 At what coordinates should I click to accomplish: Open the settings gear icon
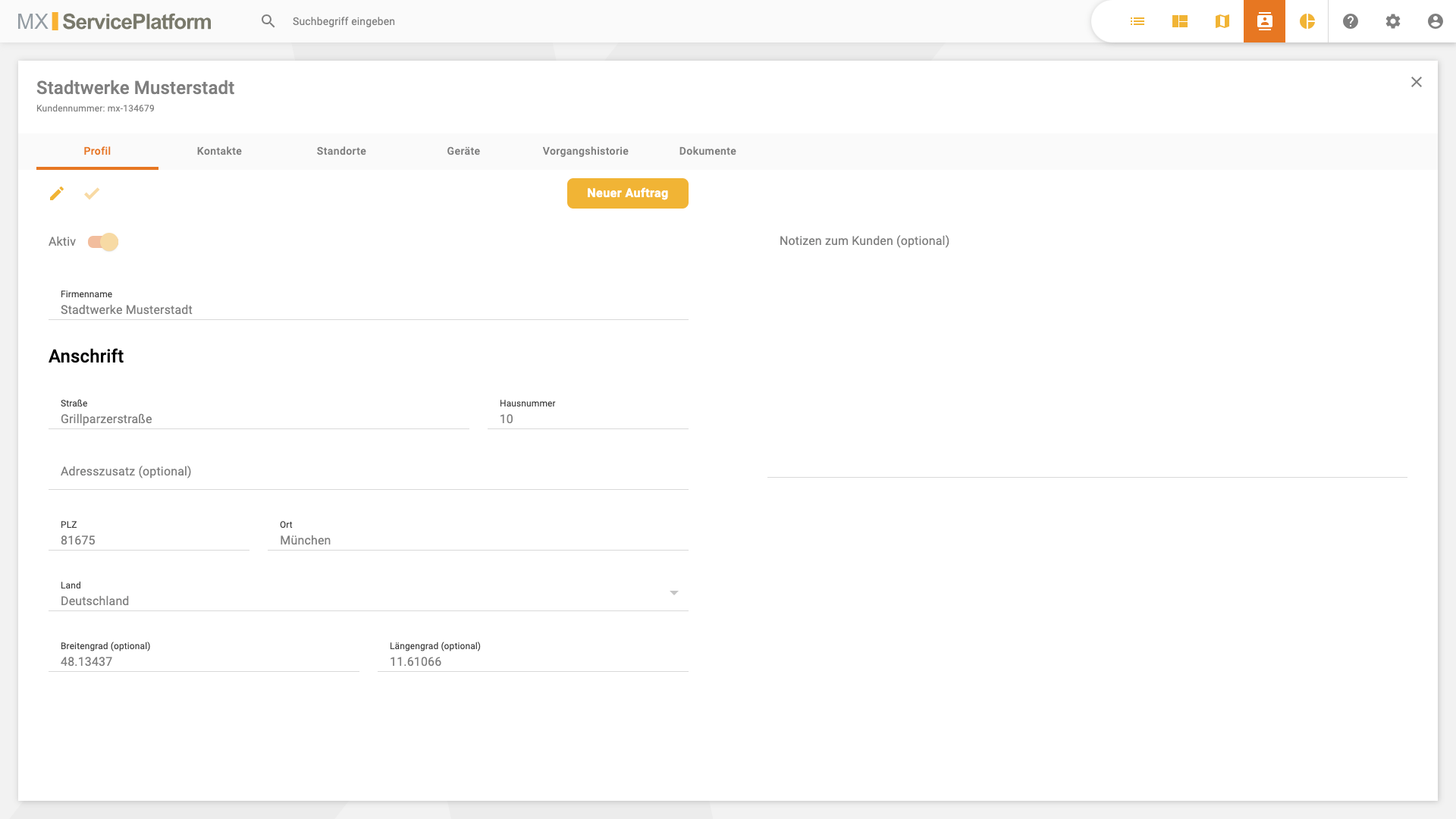click(x=1393, y=21)
